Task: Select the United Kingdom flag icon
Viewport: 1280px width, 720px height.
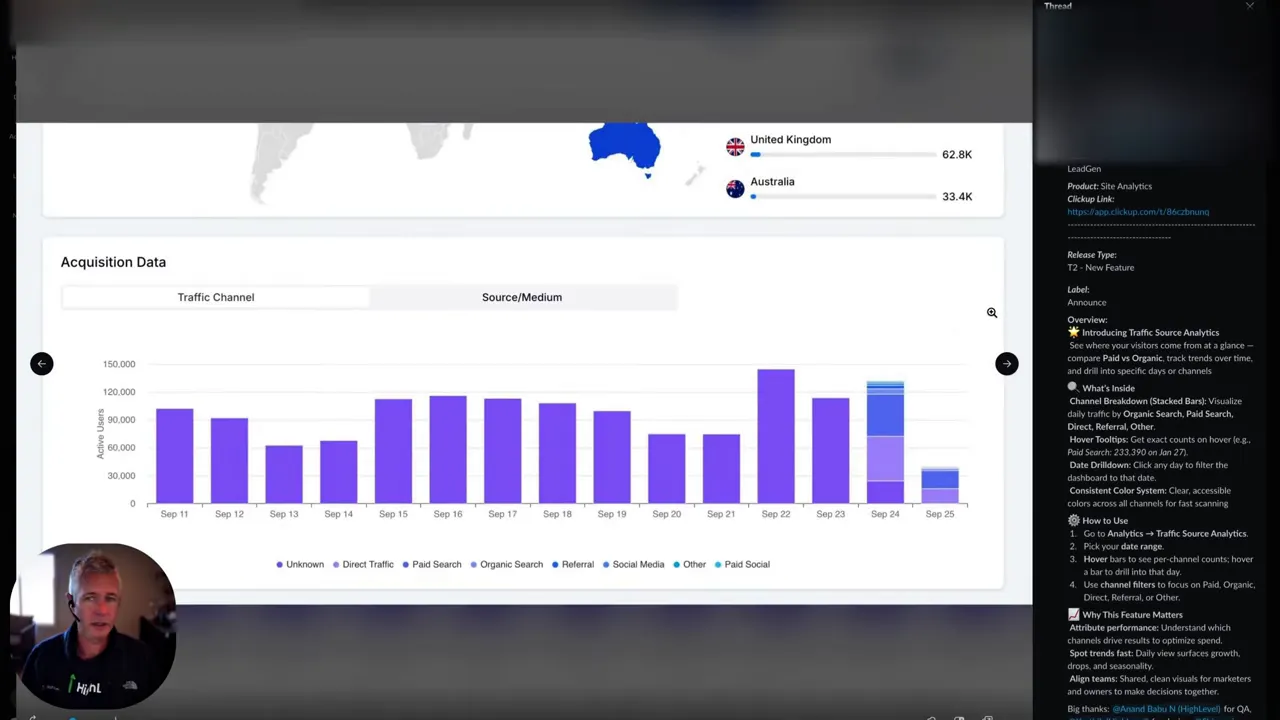Action: point(735,145)
